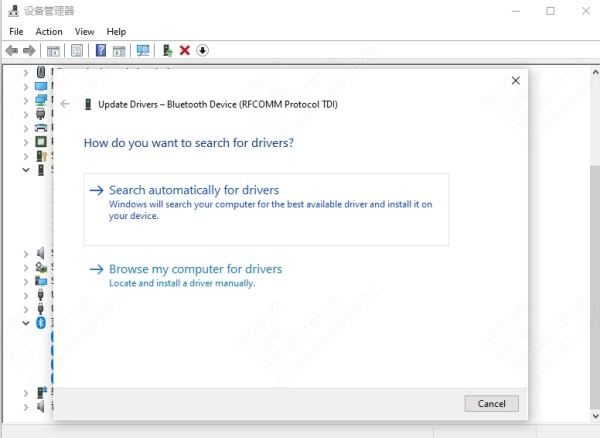
Task: Select the security devices key icon
Action: click(x=41, y=156)
